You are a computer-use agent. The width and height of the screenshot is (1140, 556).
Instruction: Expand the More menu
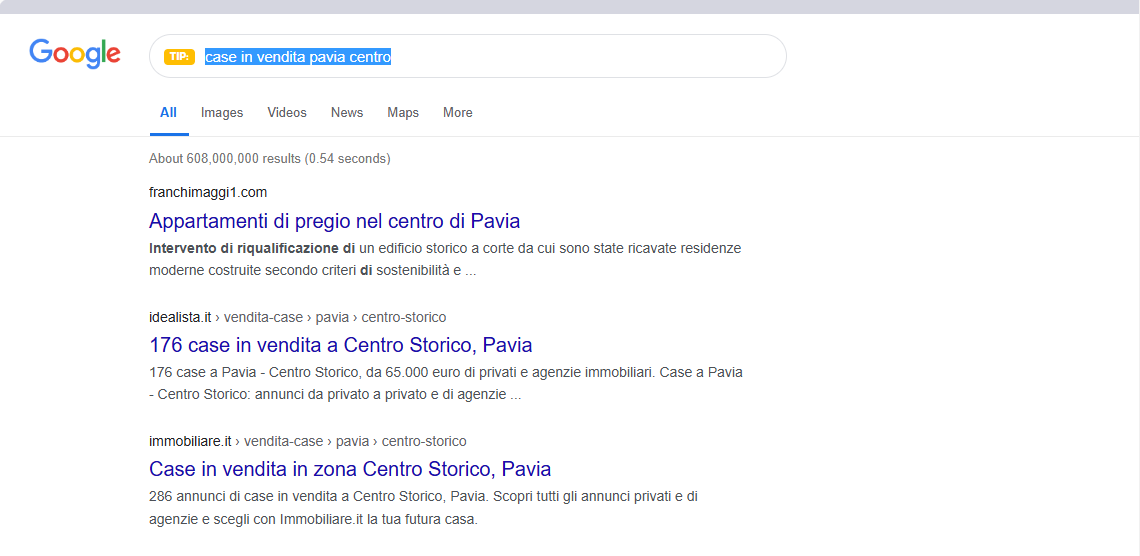click(458, 113)
